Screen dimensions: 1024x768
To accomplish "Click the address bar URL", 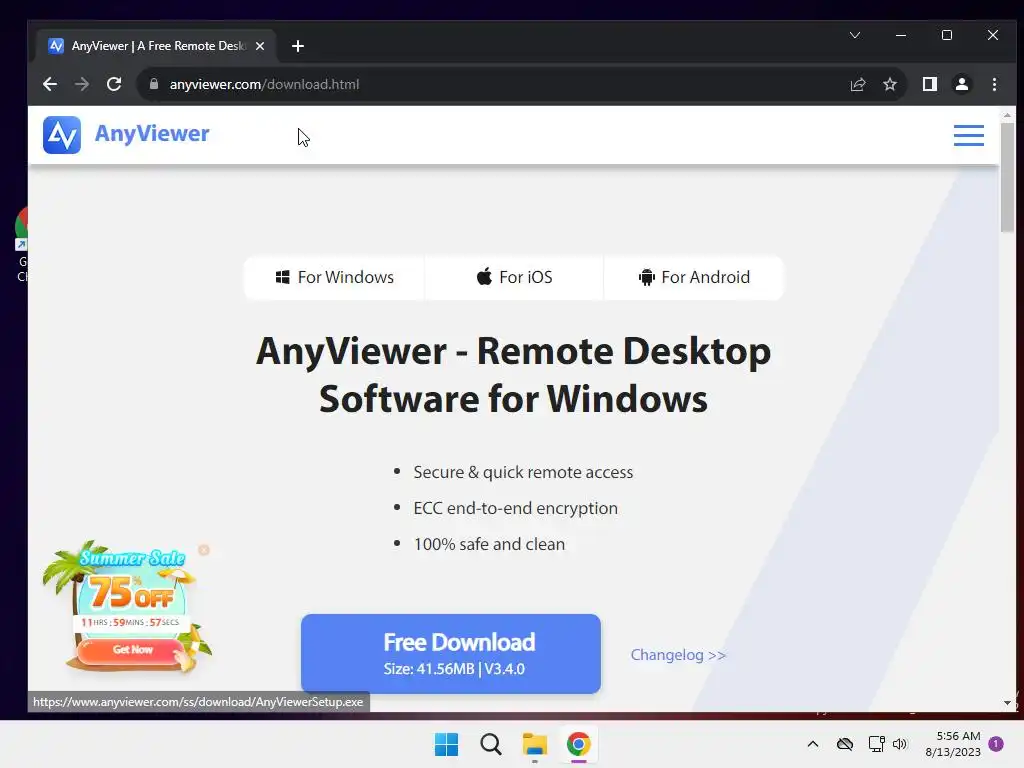I will pyautogui.click(x=264, y=84).
